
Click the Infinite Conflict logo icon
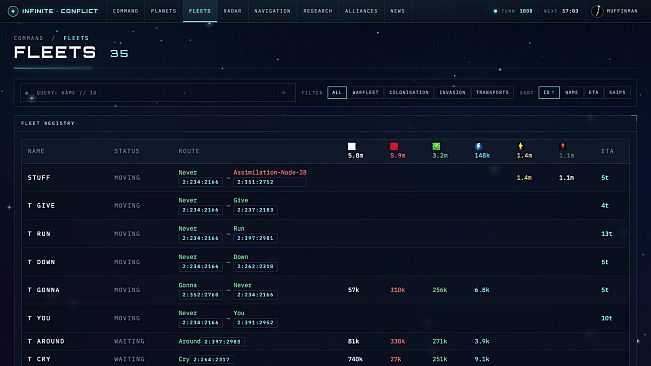tap(13, 11)
